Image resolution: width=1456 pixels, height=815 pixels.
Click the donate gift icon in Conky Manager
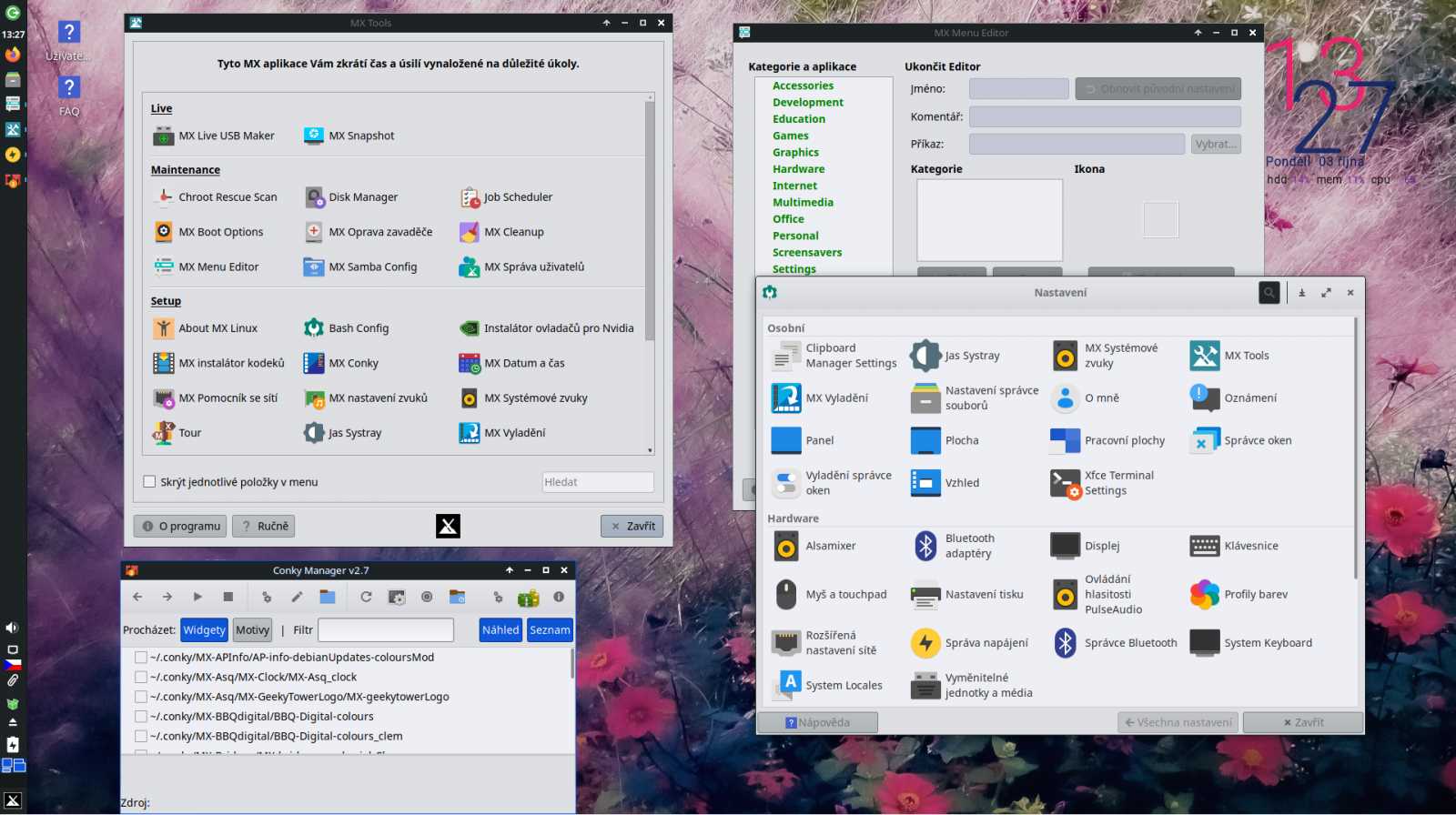pos(529,598)
